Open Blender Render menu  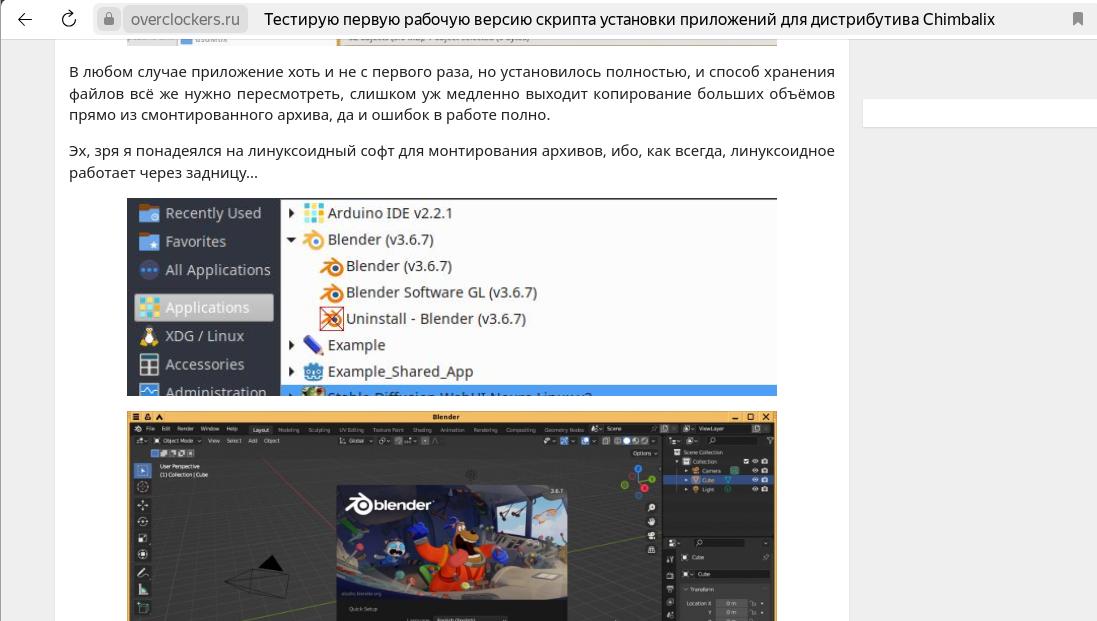(185, 429)
